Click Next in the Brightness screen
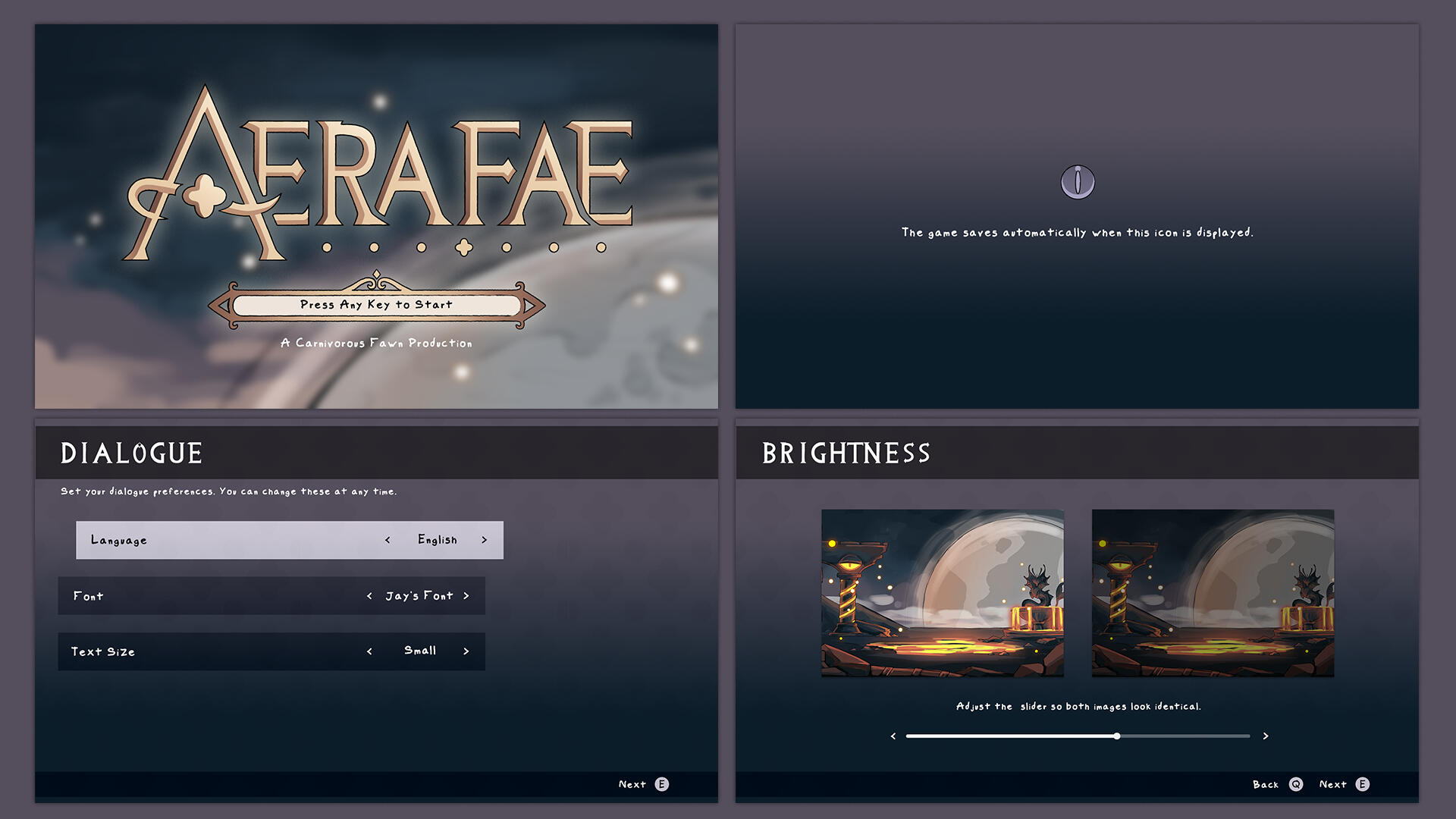The height and width of the screenshot is (819, 1456). coord(1332,784)
